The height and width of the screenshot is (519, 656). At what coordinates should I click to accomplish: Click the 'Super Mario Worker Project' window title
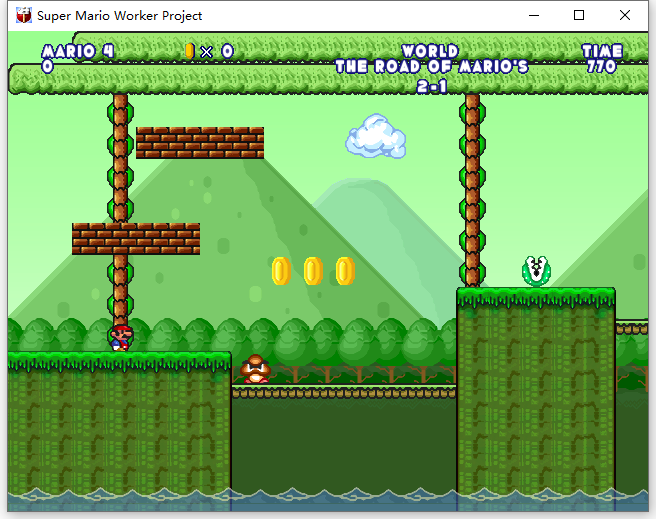click(119, 15)
